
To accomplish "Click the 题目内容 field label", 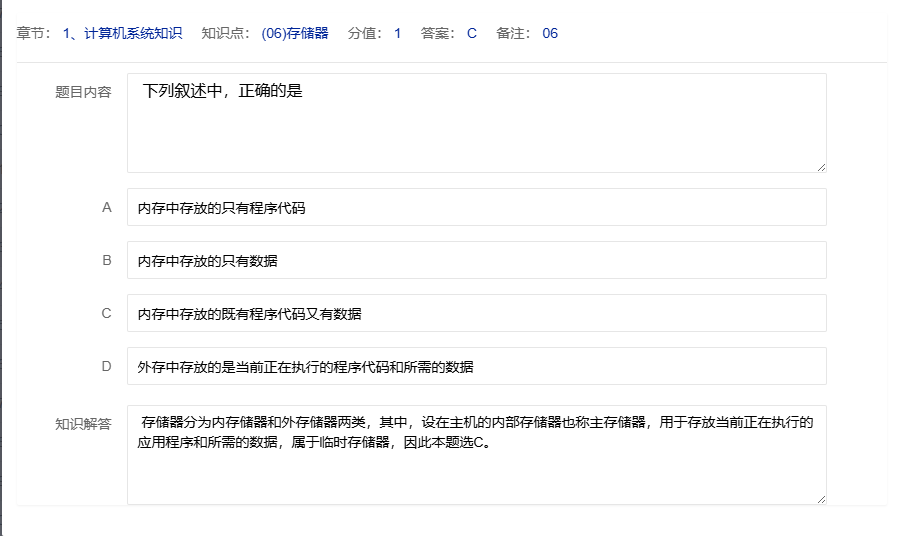I will point(83,92).
